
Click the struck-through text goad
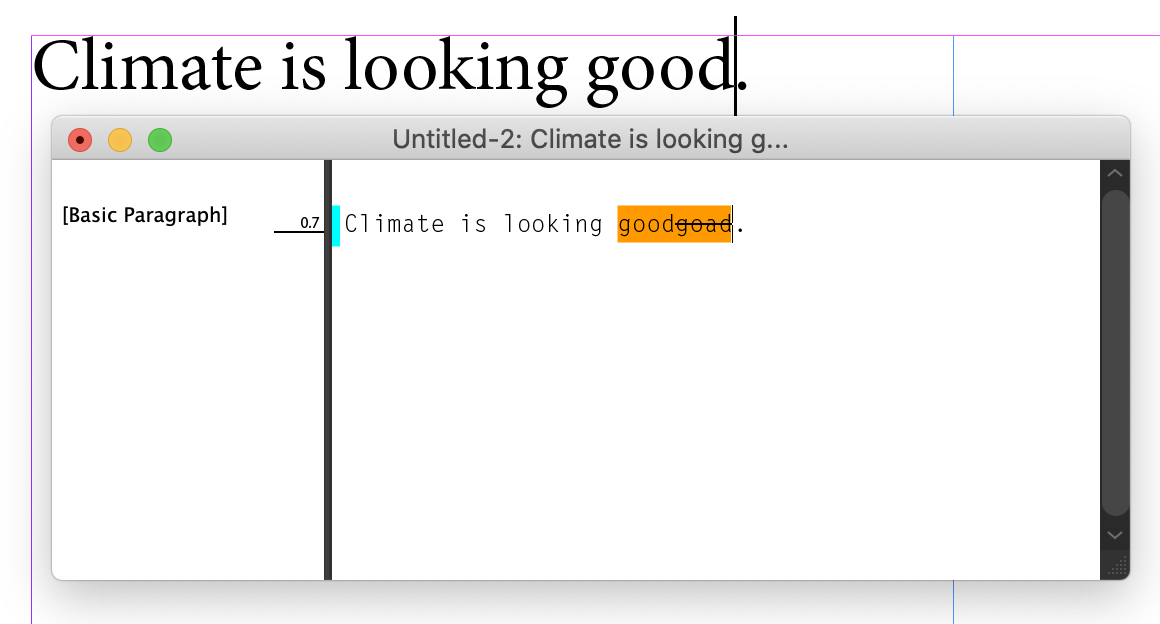(704, 224)
